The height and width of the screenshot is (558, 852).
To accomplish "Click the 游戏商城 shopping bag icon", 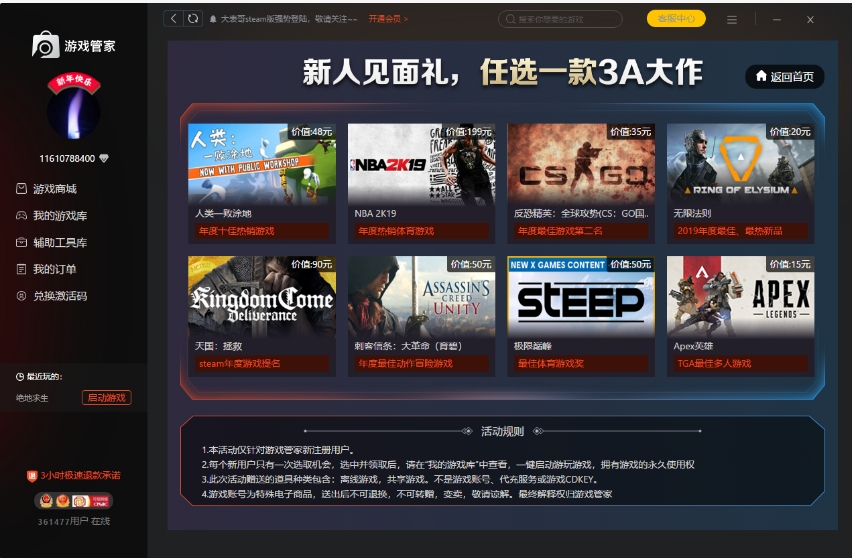I will pos(21,189).
